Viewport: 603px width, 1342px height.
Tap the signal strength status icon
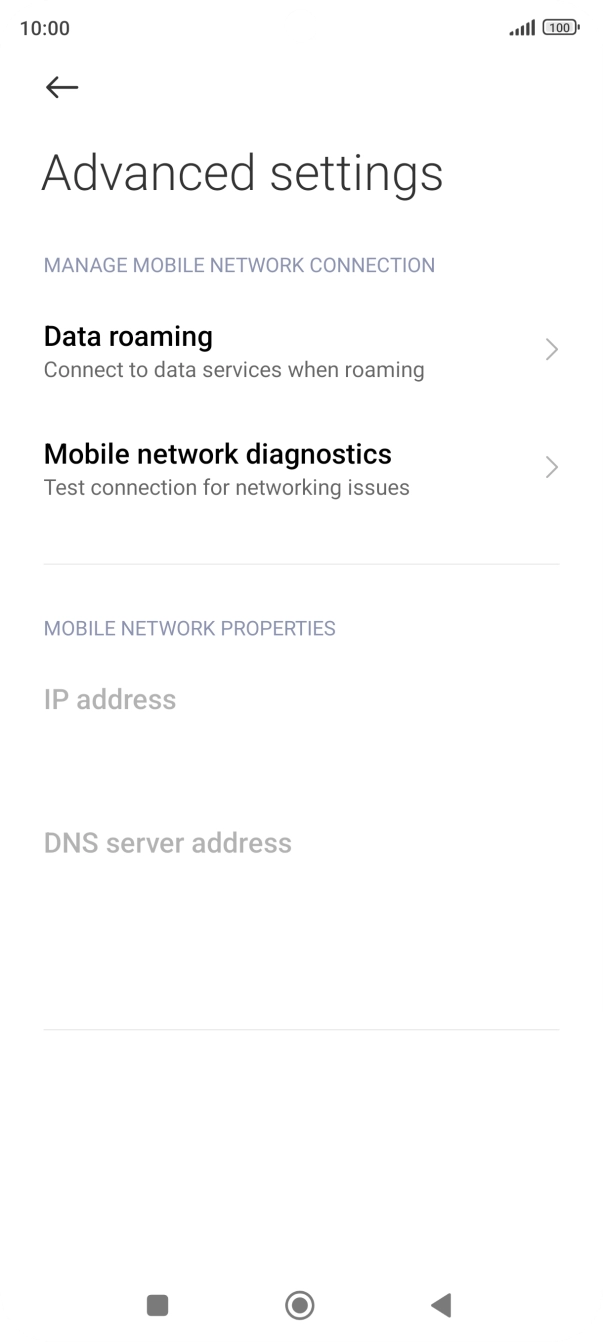click(x=521, y=28)
